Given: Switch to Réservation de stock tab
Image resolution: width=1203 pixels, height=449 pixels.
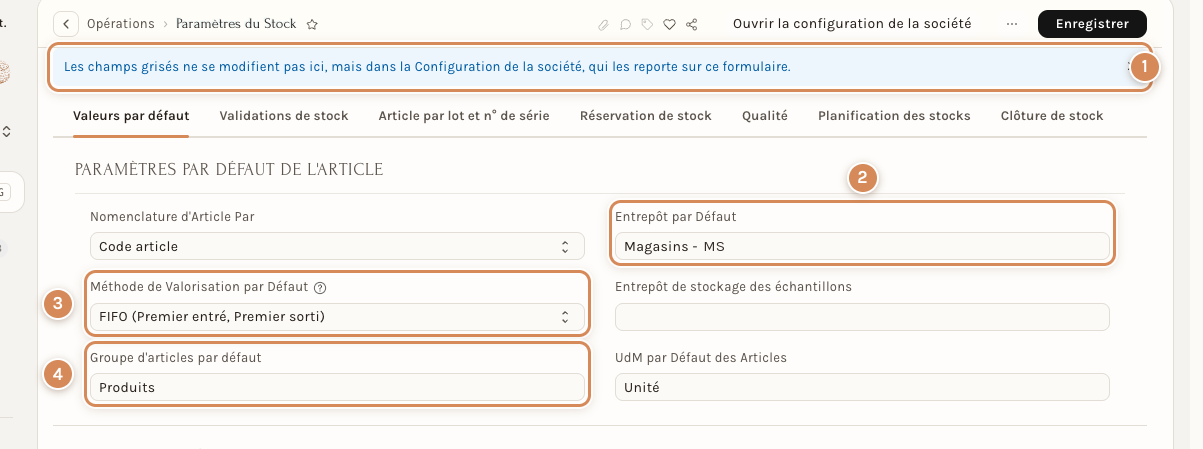Looking at the screenshot, I should (646, 116).
